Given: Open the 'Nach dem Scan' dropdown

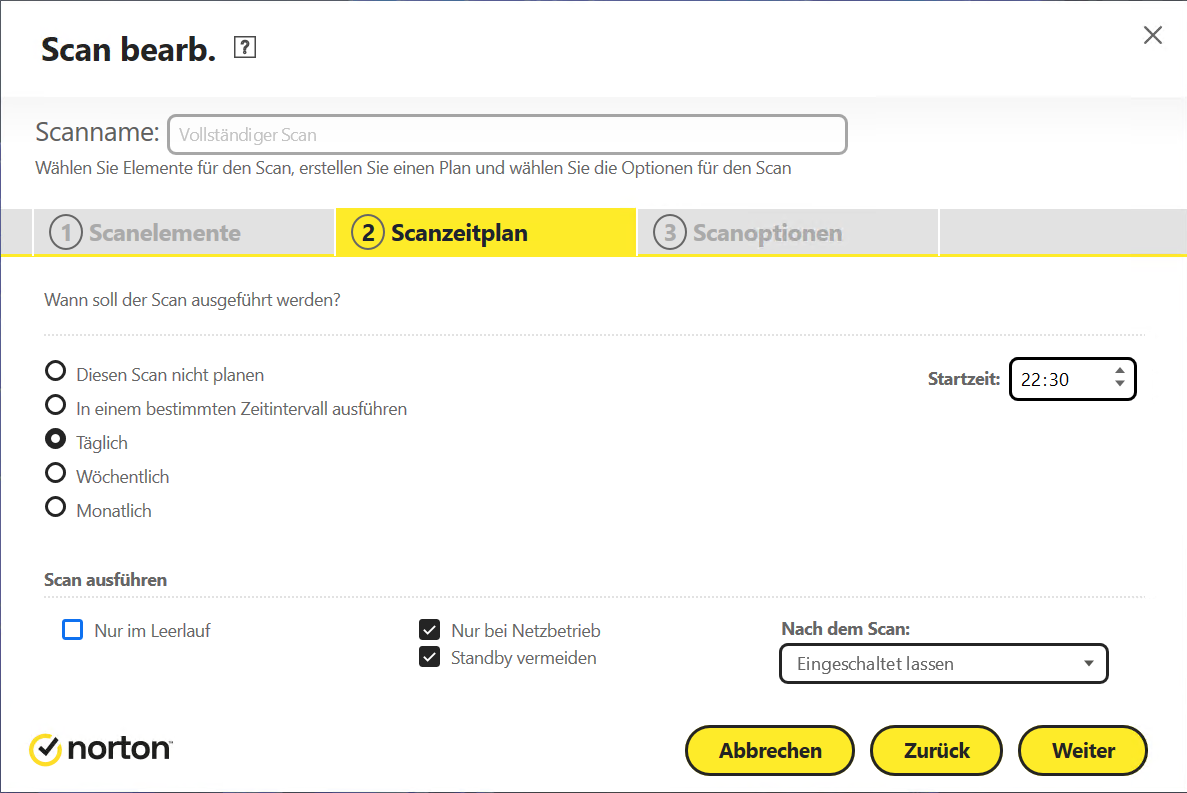Looking at the screenshot, I should [943, 664].
